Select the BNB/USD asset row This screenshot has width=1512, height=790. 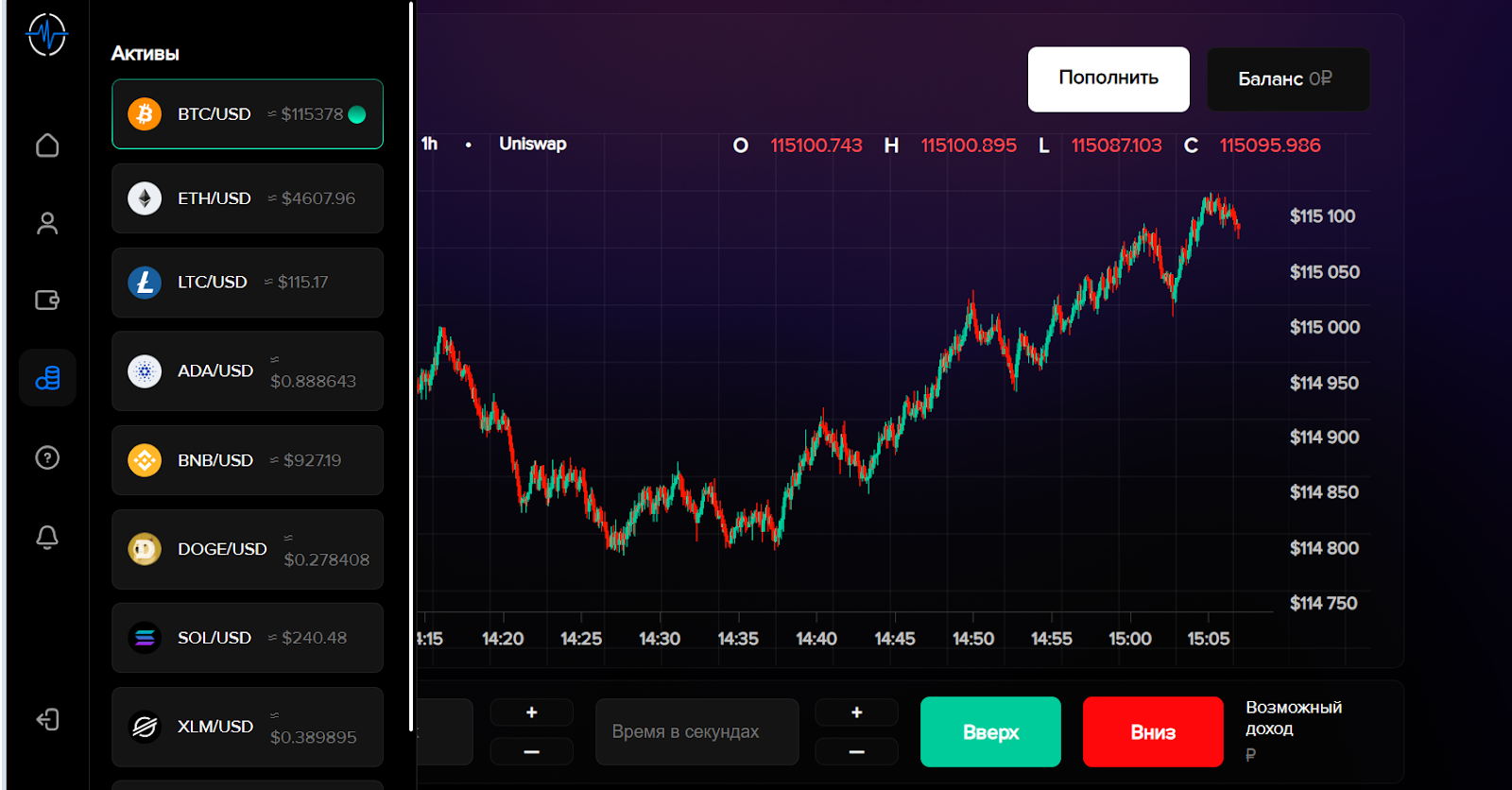tap(248, 460)
